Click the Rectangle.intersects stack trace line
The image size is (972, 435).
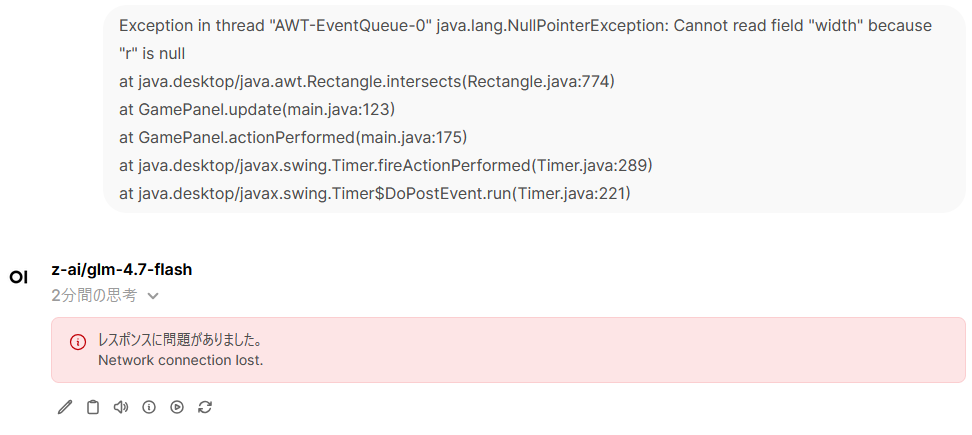367,81
